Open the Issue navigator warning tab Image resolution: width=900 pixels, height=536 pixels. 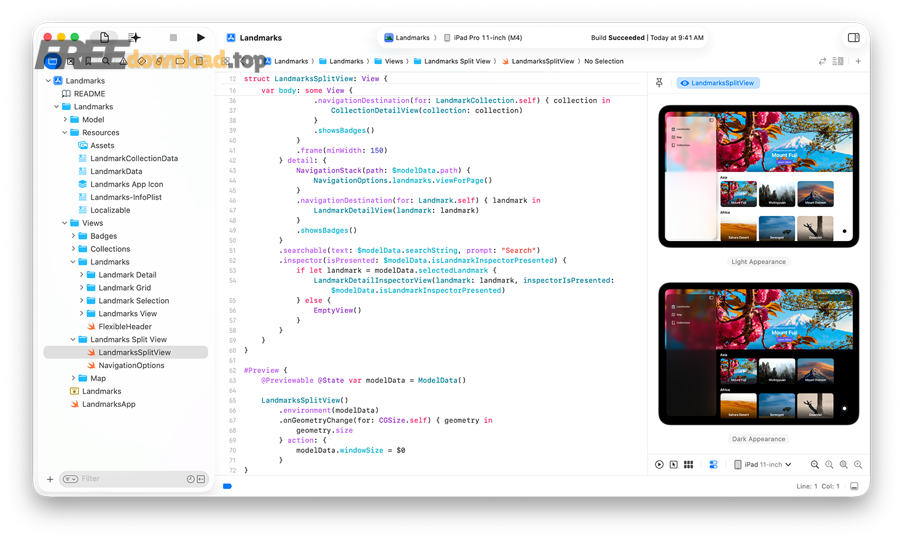pyautogui.click(x=123, y=61)
